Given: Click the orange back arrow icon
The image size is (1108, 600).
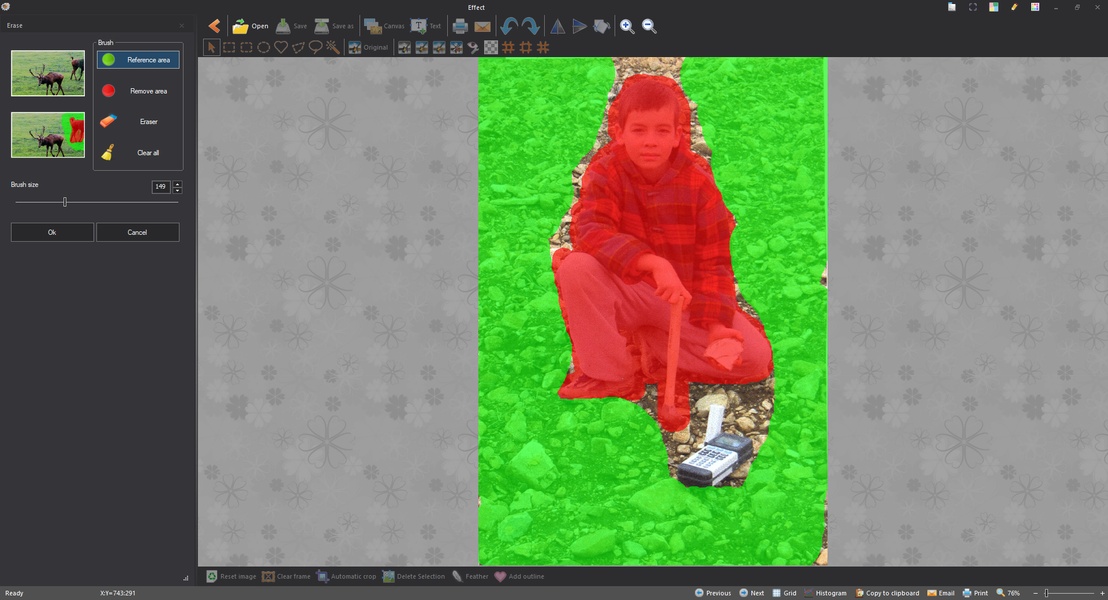Looking at the screenshot, I should (213, 26).
